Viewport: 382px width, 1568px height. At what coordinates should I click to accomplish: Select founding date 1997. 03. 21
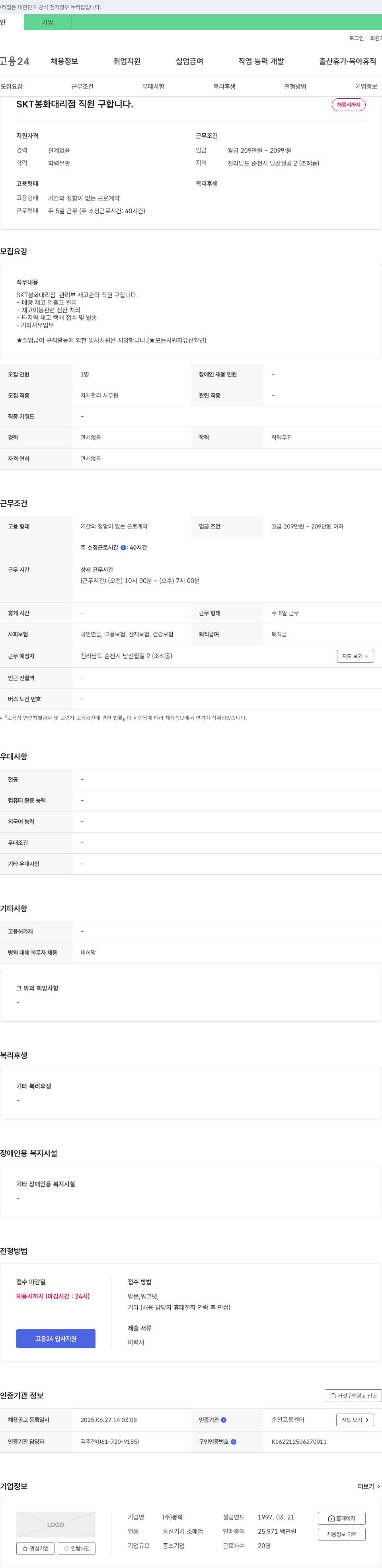(x=275, y=1517)
